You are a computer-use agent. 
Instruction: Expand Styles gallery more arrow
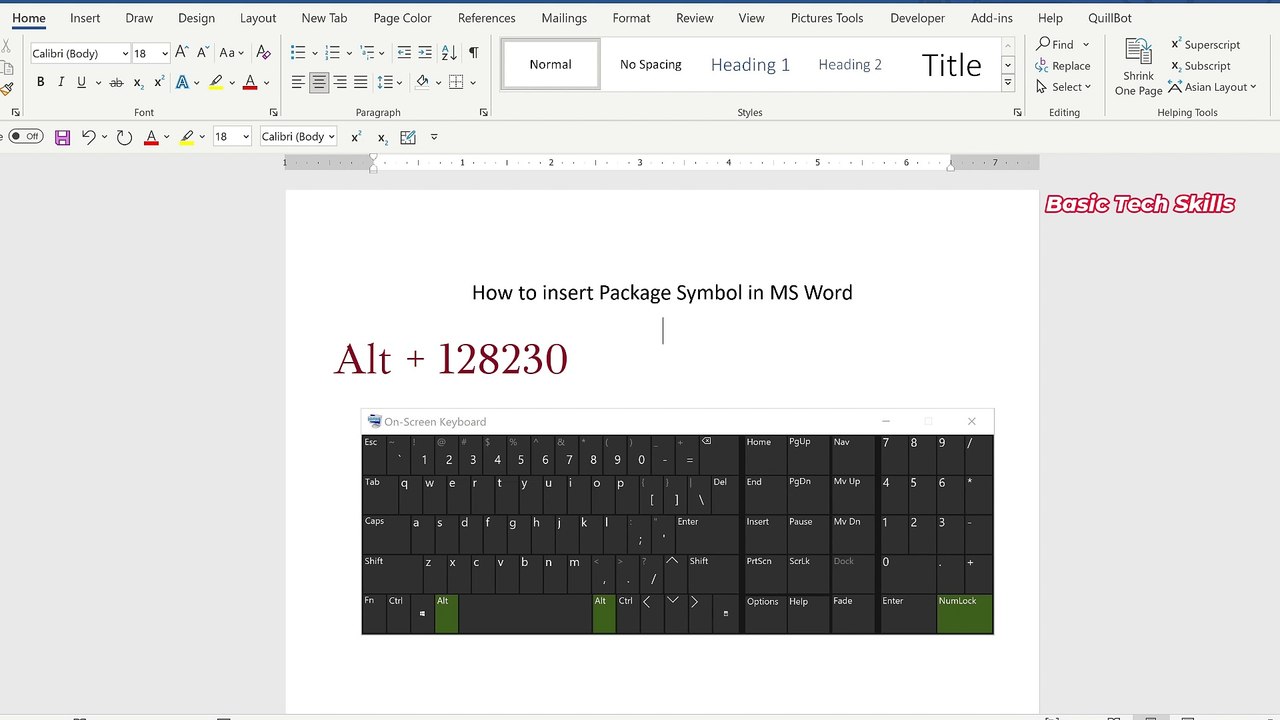coord(1008,85)
